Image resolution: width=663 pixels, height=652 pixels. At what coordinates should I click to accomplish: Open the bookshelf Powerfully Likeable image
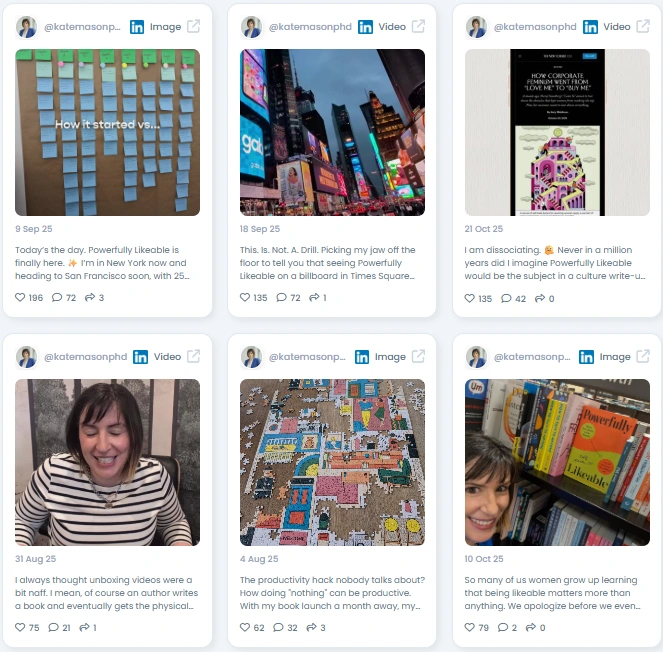557,462
